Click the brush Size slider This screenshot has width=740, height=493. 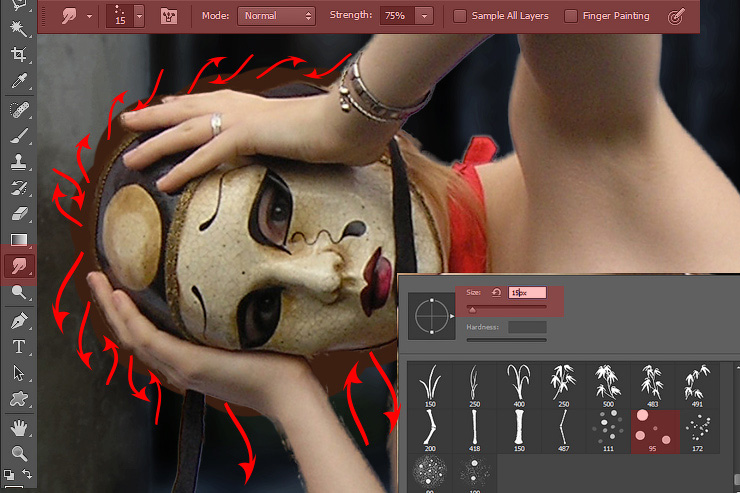tap(506, 311)
